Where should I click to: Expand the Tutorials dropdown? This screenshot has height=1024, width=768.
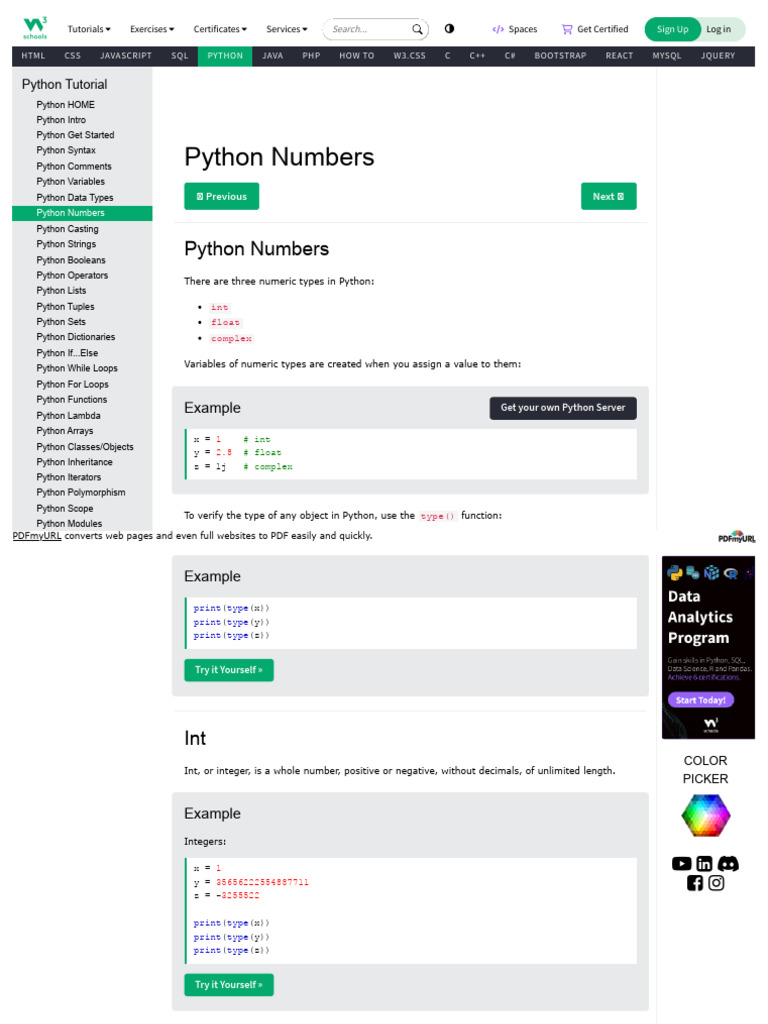pyautogui.click(x=89, y=29)
